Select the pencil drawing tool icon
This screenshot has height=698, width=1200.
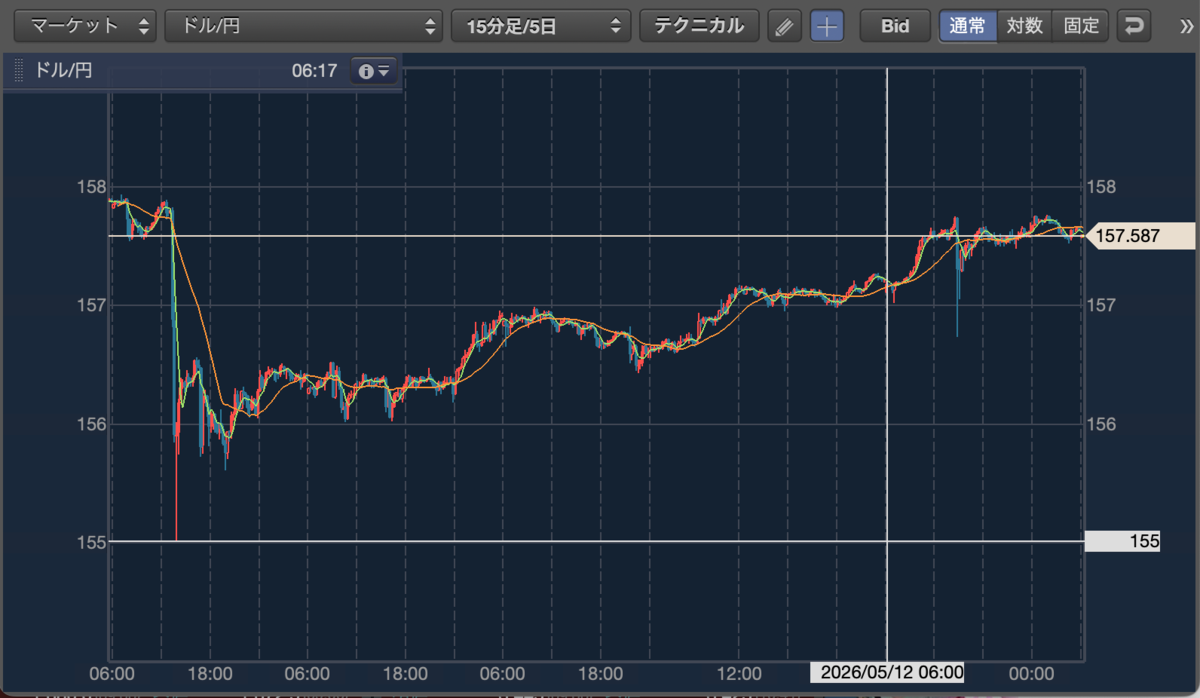tap(785, 27)
